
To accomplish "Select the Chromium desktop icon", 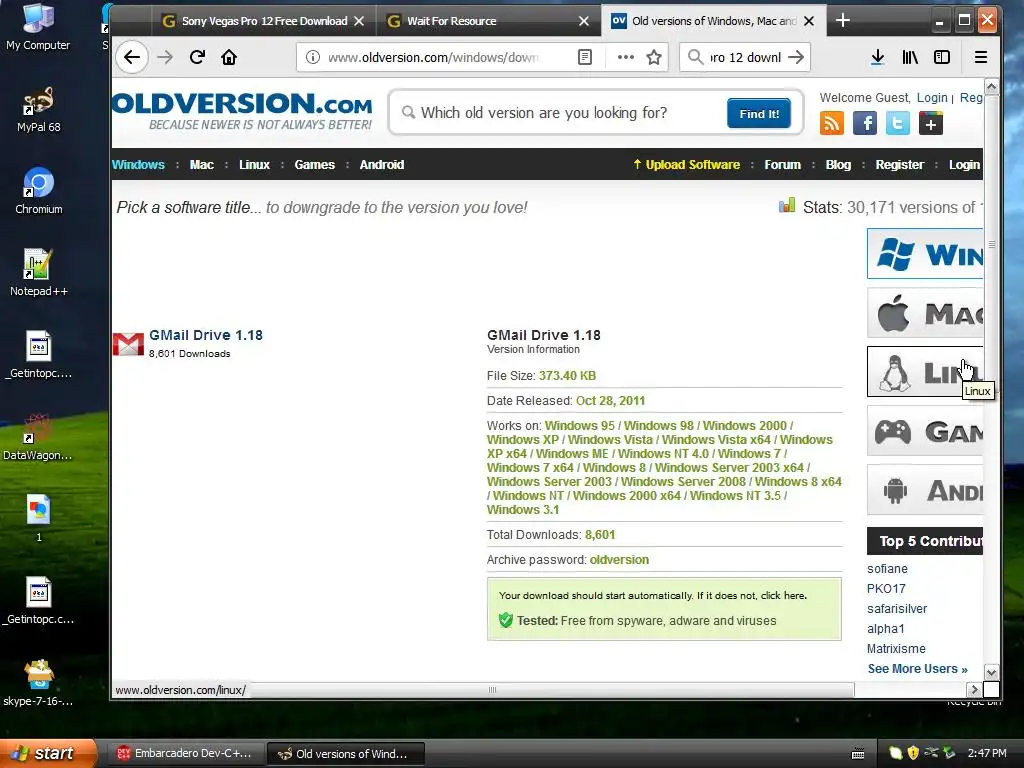I will click(39, 191).
